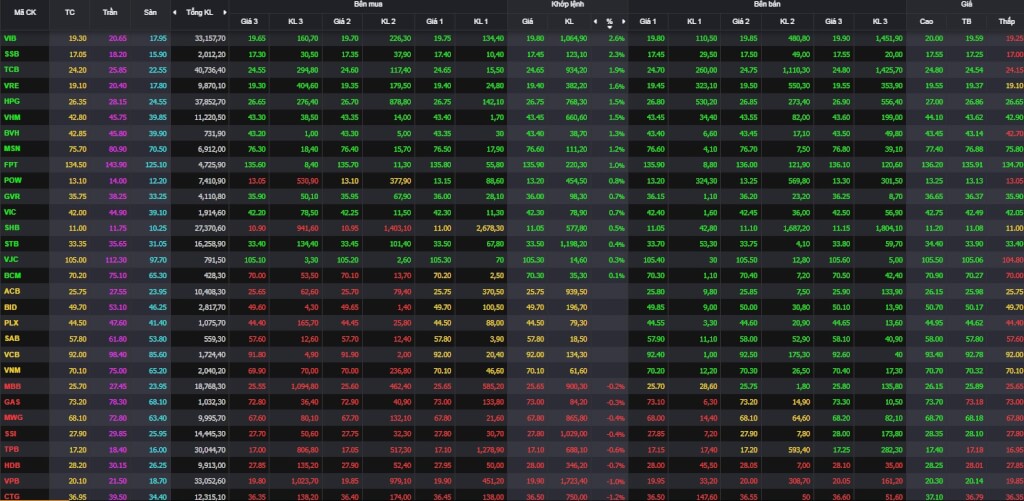
Task: Open the VJC stock symbol
Action: tap(10, 259)
